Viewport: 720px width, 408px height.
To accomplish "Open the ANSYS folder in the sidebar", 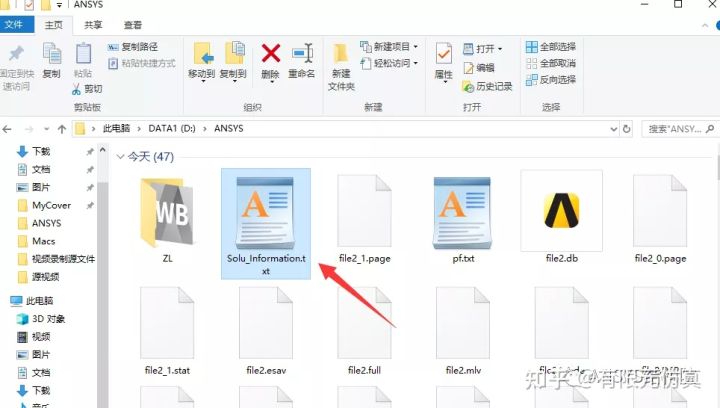I will pos(46,223).
